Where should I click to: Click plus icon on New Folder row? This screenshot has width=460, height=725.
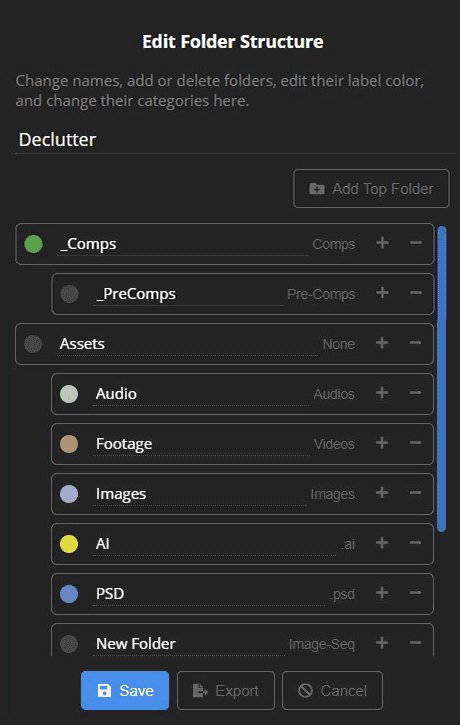382,642
